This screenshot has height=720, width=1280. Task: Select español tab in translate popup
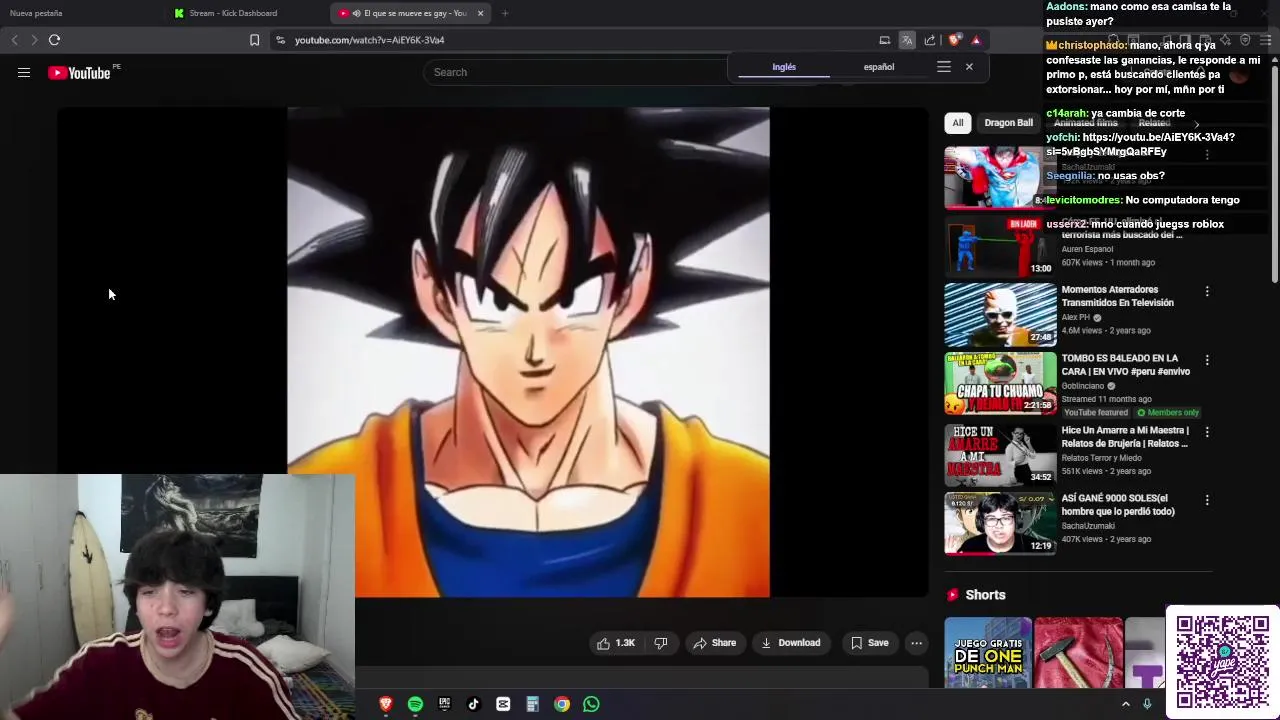(879, 67)
